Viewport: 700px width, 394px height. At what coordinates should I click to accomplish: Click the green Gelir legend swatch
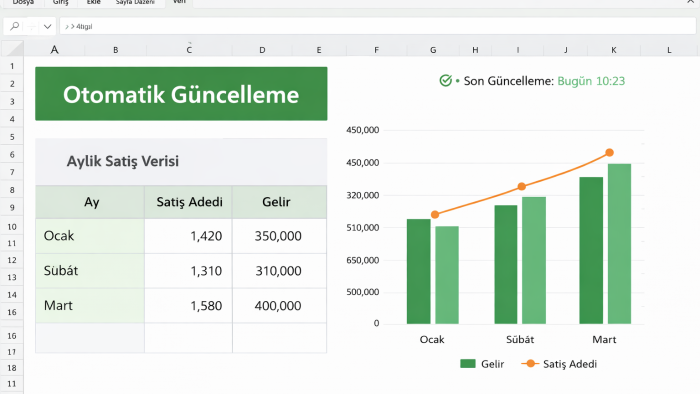[467, 364]
